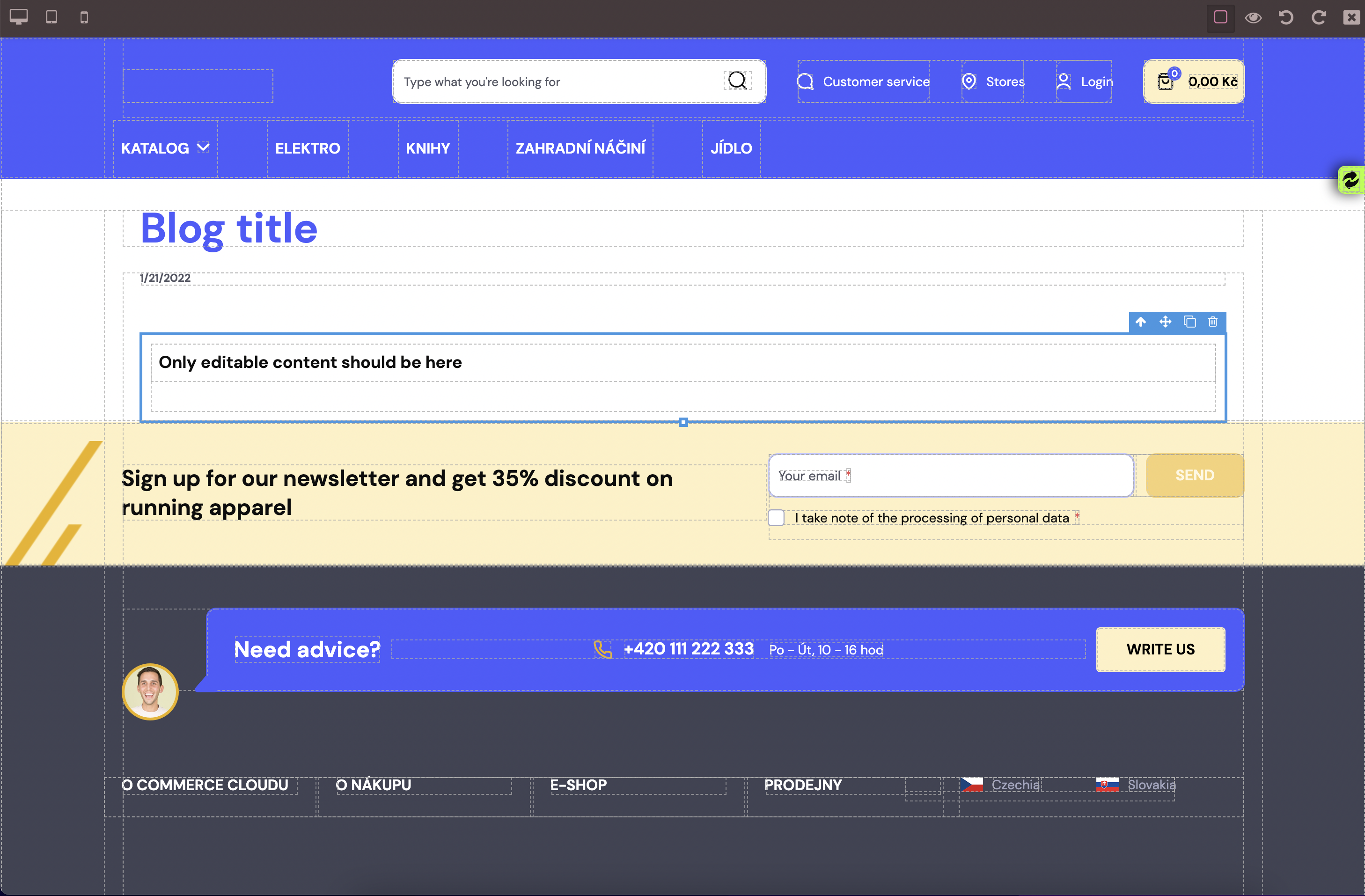Click the orange phone icon
This screenshot has width=1365, height=896.
coord(603,649)
